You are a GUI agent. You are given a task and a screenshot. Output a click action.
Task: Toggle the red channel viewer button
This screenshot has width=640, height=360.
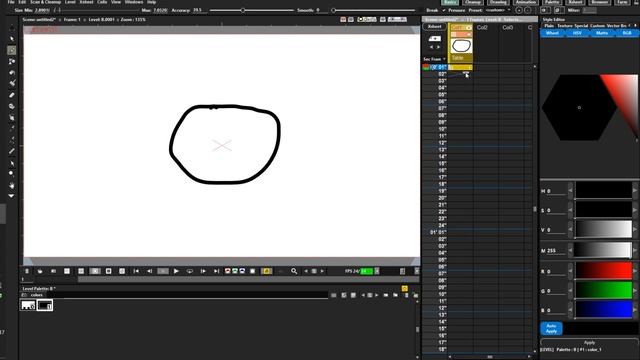[x=228, y=271]
